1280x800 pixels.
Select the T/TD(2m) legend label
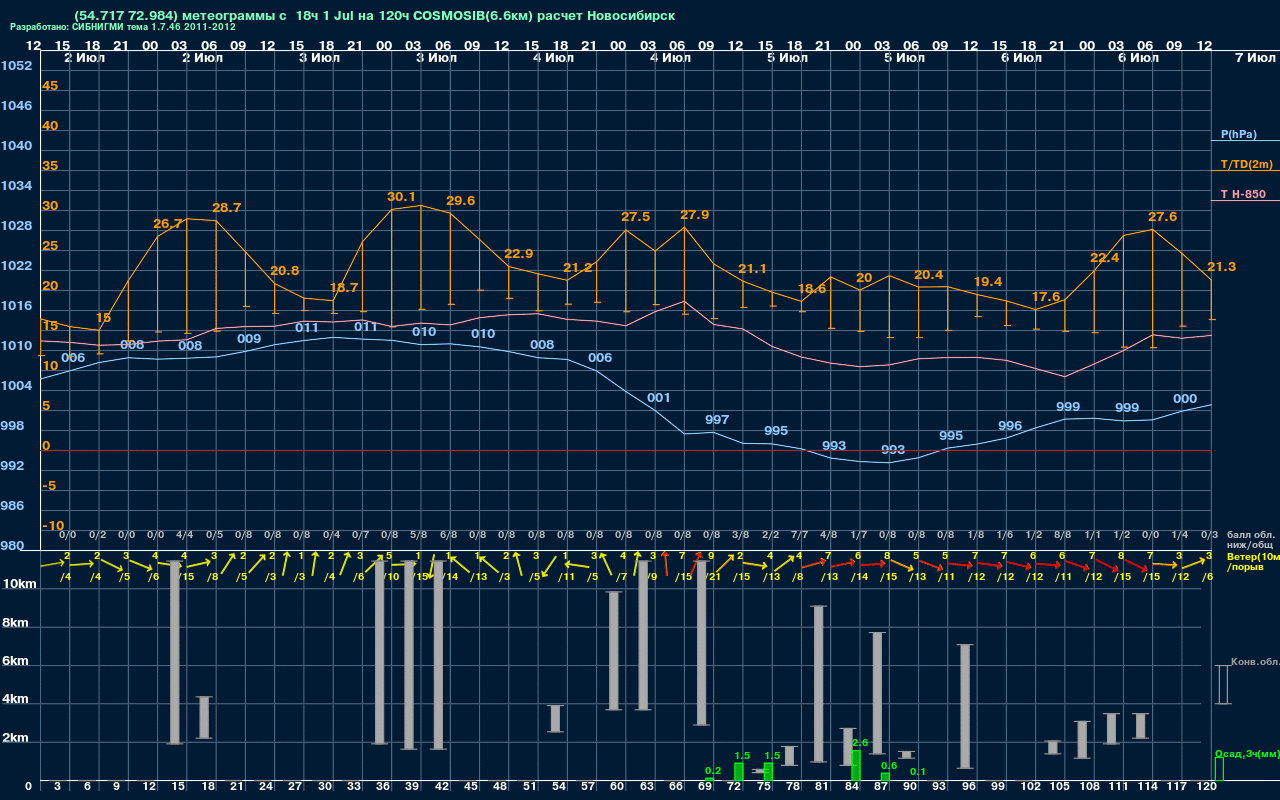pos(1246,164)
